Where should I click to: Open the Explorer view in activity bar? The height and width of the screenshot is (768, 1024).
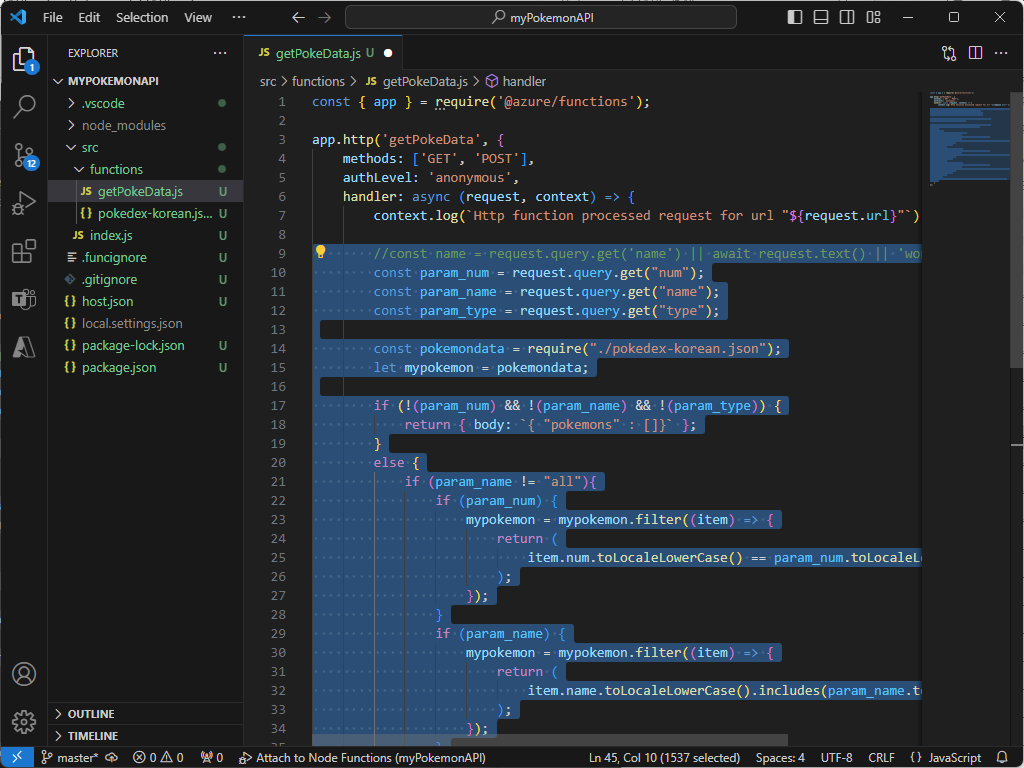click(24, 60)
